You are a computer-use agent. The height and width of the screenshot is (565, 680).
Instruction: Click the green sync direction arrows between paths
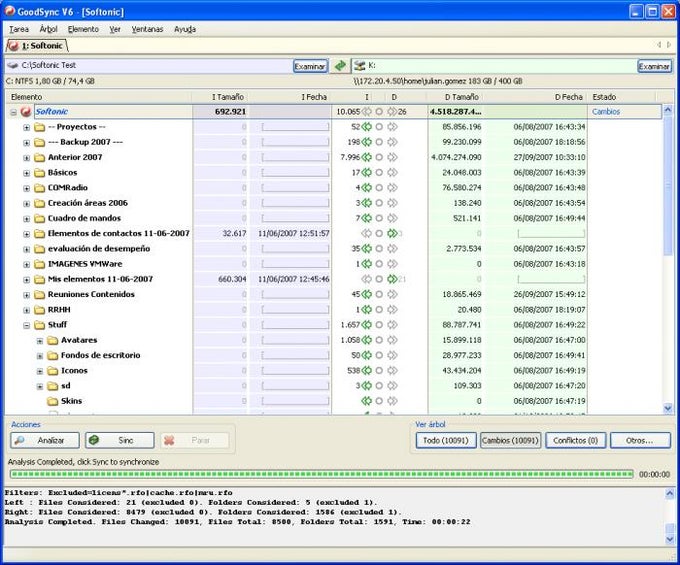340,66
